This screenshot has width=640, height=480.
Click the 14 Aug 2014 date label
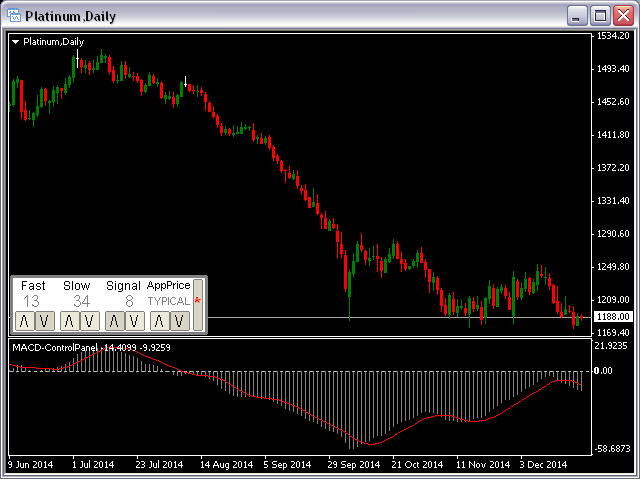coord(227,464)
